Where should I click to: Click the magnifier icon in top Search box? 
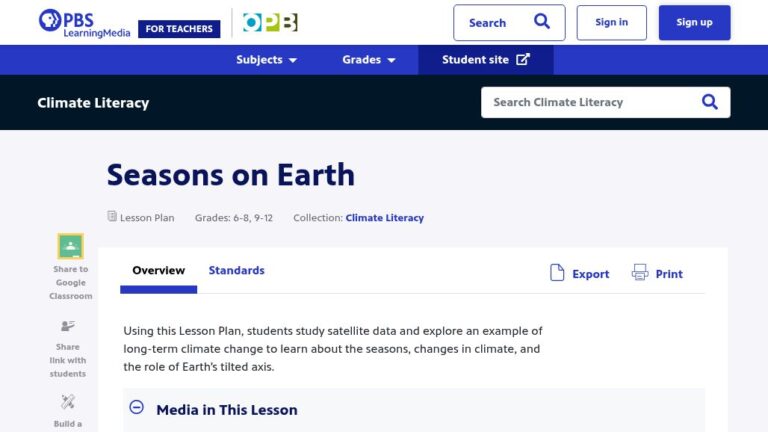(x=542, y=22)
